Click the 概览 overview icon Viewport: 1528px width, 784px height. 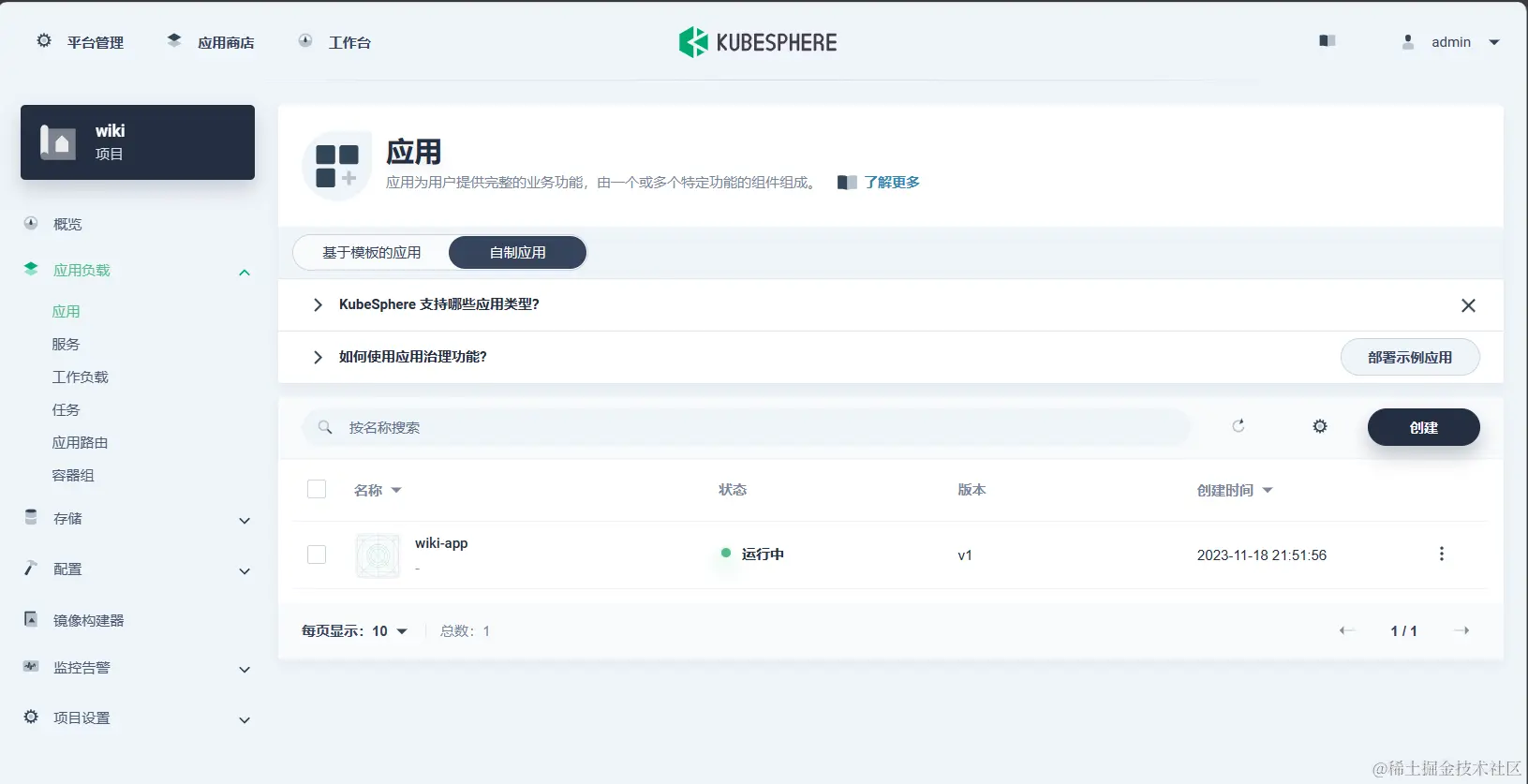(x=31, y=223)
